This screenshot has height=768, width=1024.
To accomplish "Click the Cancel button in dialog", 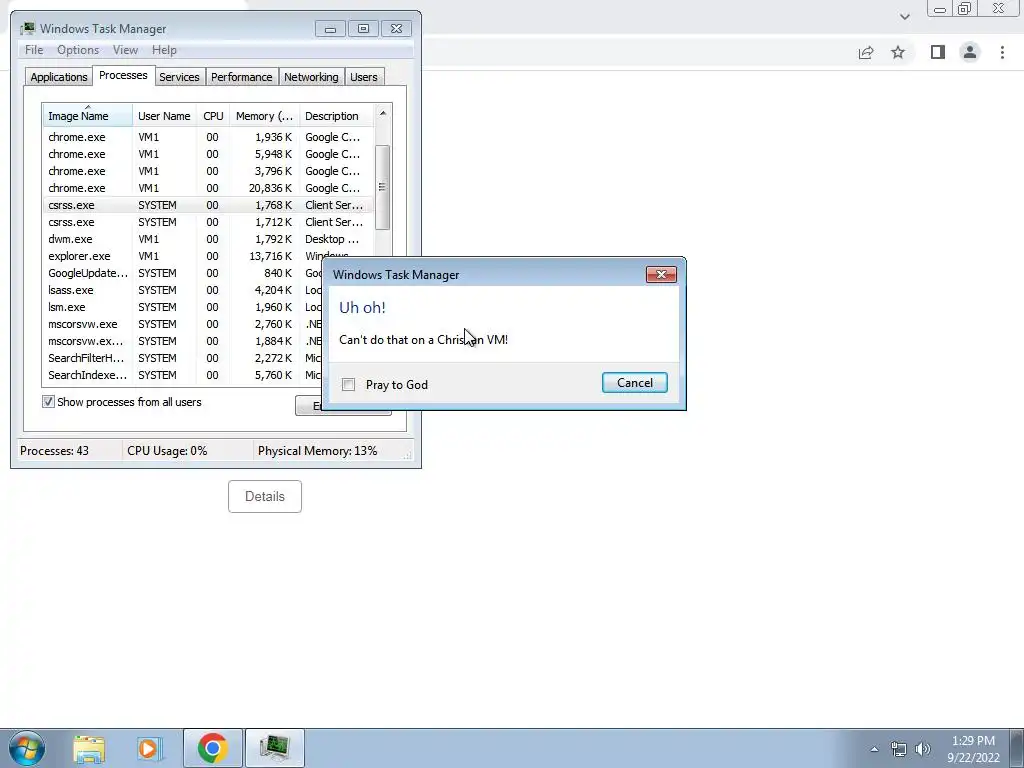I will pyautogui.click(x=635, y=383).
